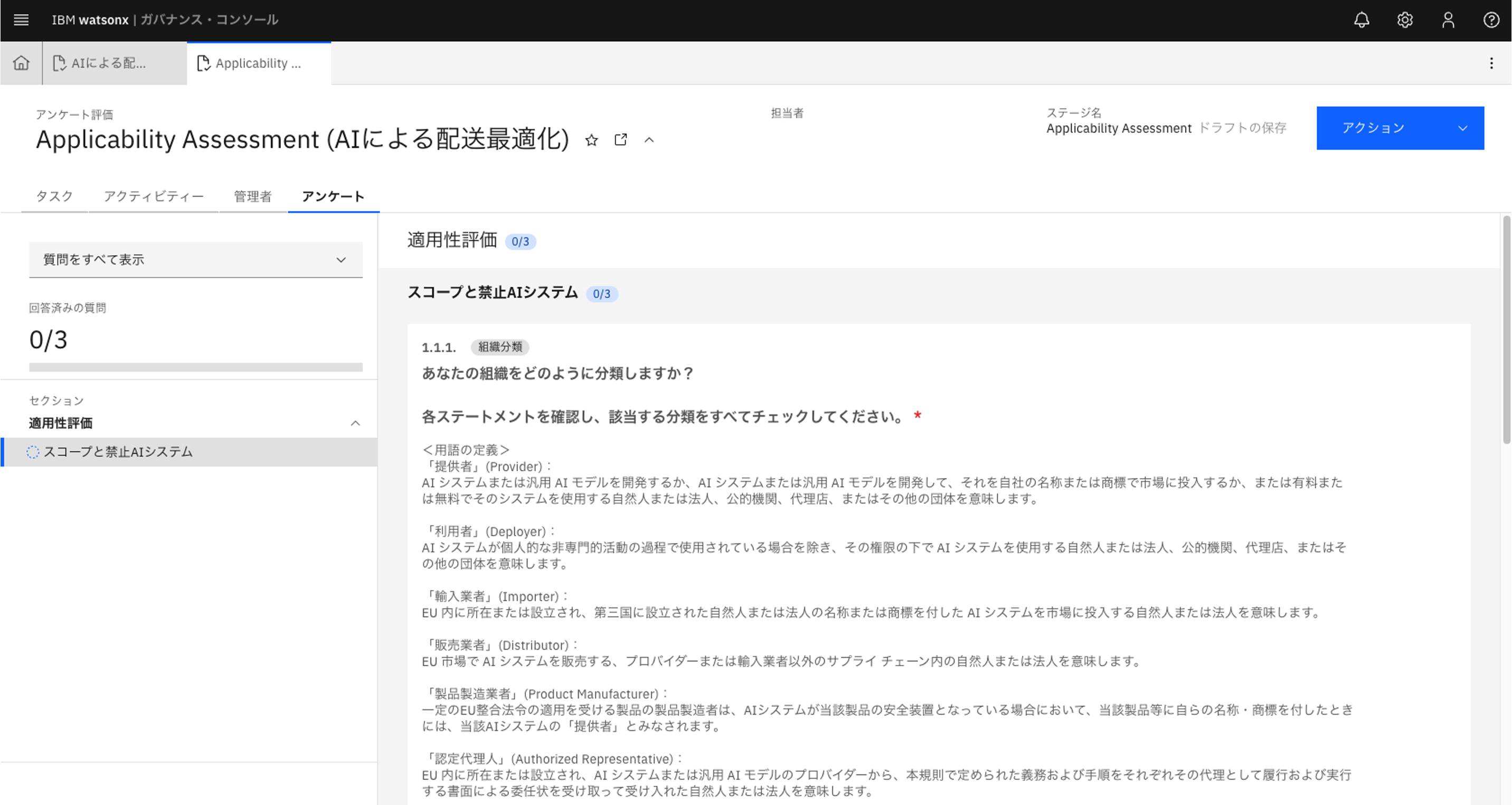1512x805 pixels.
Task: Select スコープと禁止AIシステム in section list
Action: coord(117,452)
